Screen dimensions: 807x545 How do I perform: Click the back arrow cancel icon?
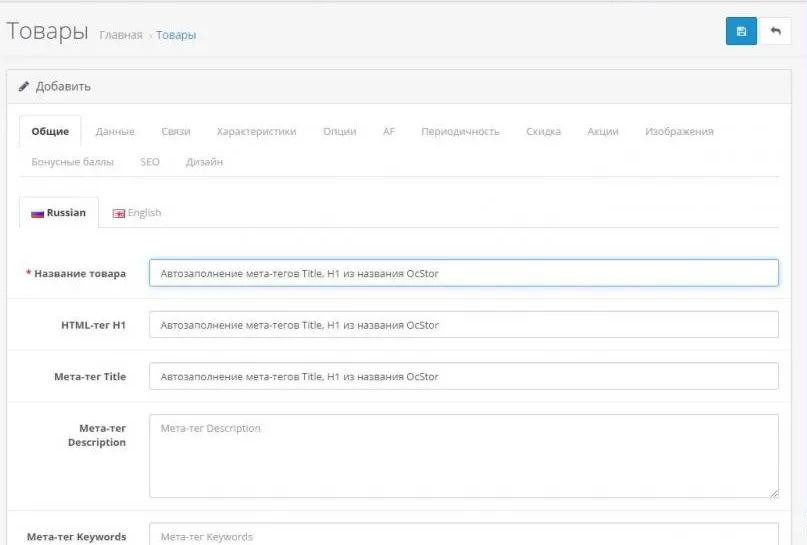click(775, 31)
